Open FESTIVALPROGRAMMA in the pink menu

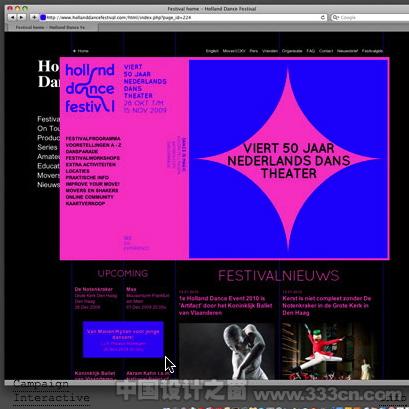point(93,138)
